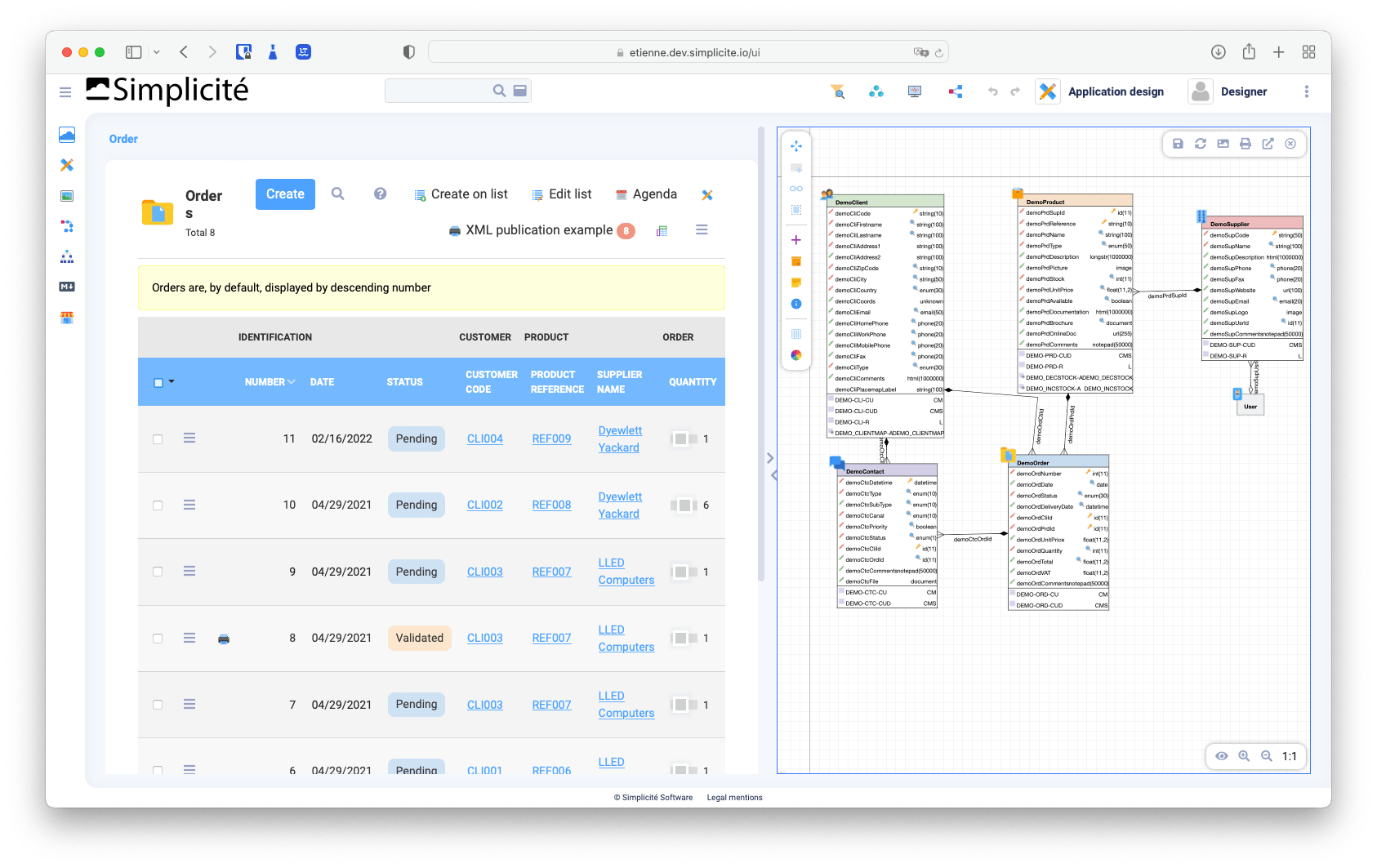
Task: Open the Number column sort chevron
Action: point(292,381)
